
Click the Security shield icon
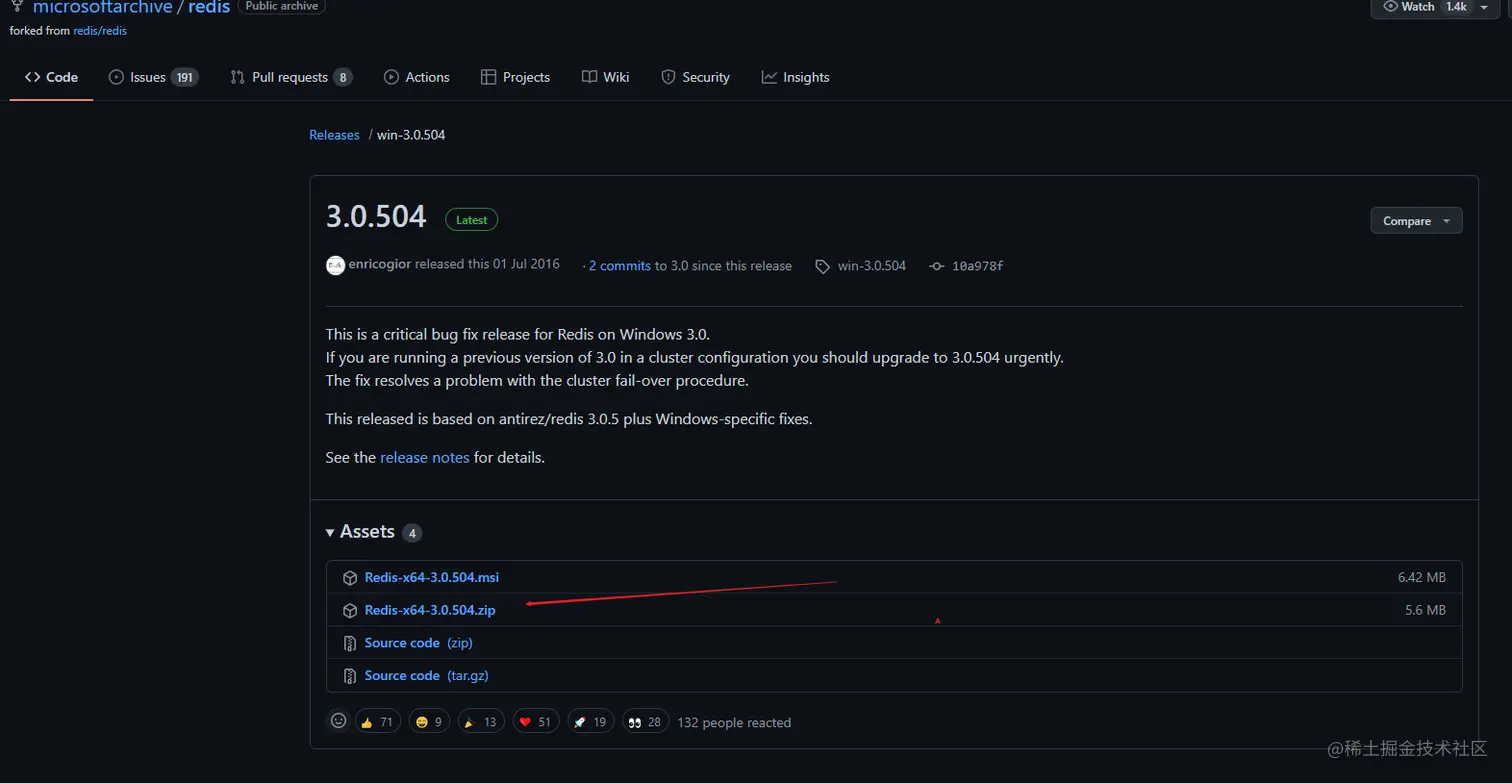pyautogui.click(x=668, y=77)
